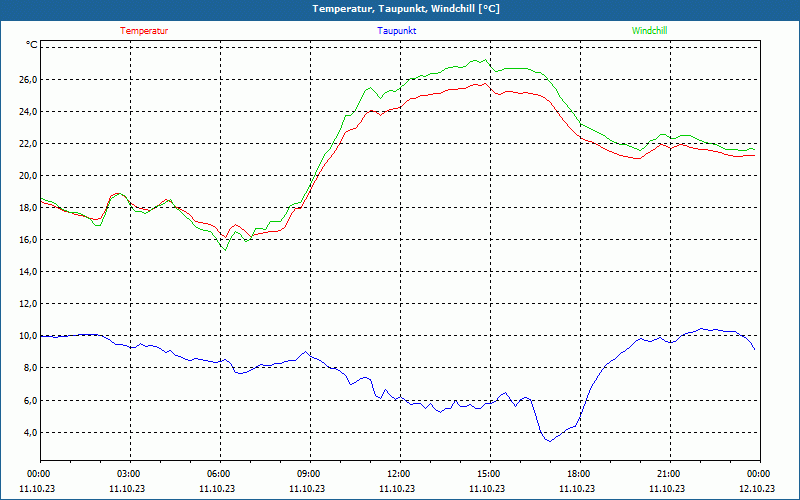Click the chart title 'Temperatur, Taupunkt, Windchill [°C]'
The width and height of the screenshot is (800, 500).
(x=406, y=9)
